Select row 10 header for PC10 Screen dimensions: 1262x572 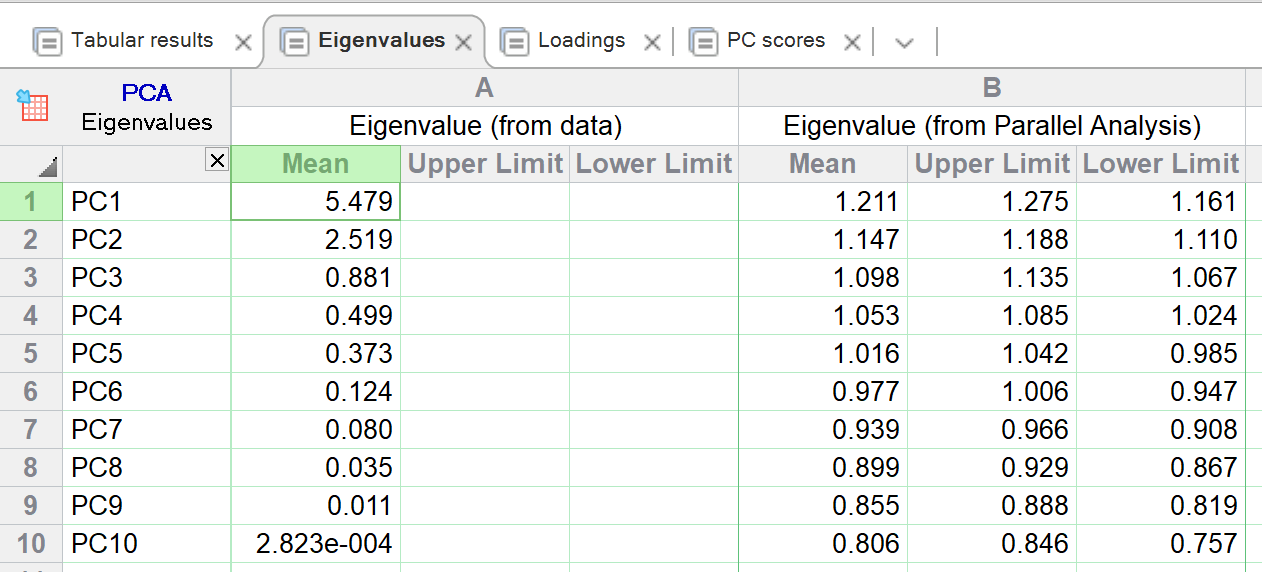[x=32, y=544]
